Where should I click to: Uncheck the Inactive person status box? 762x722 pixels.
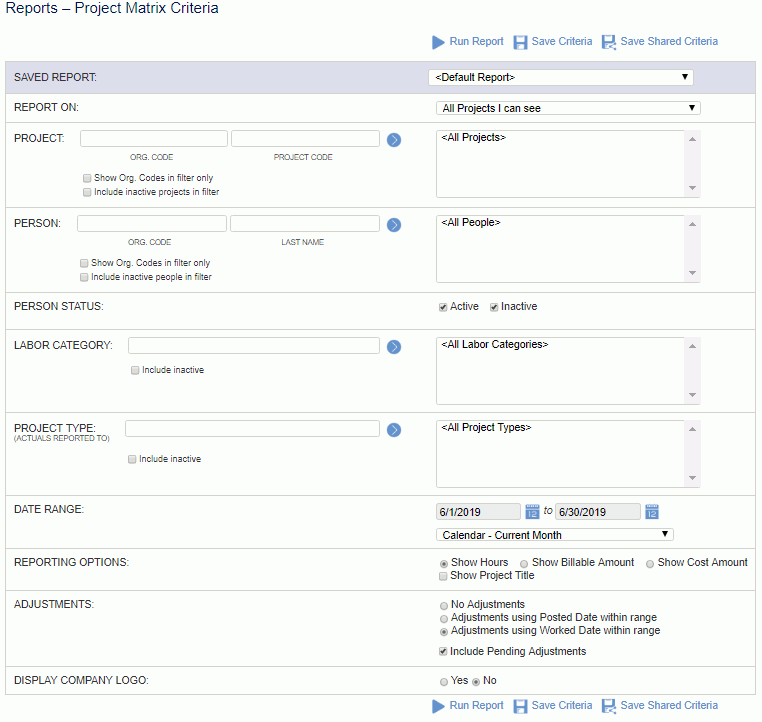pos(494,307)
